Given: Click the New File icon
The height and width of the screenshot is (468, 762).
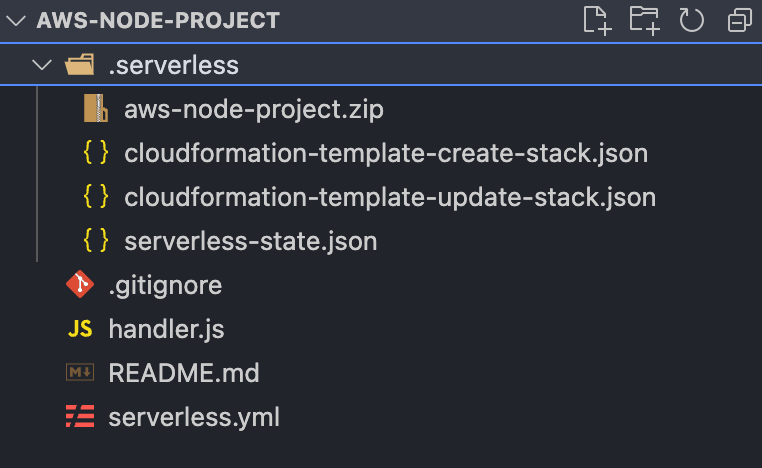Looking at the screenshot, I should coord(597,20).
